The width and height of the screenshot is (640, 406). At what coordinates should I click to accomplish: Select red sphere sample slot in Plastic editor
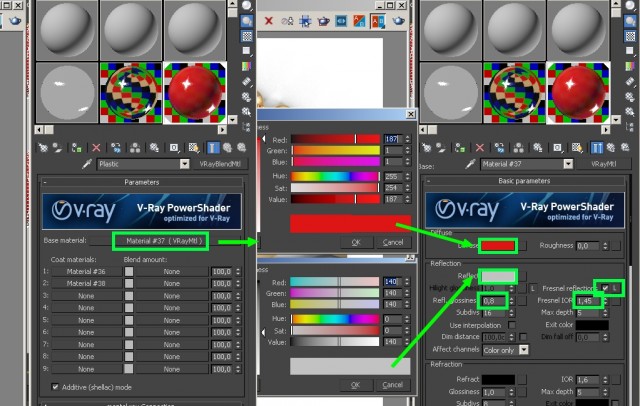click(195, 92)
